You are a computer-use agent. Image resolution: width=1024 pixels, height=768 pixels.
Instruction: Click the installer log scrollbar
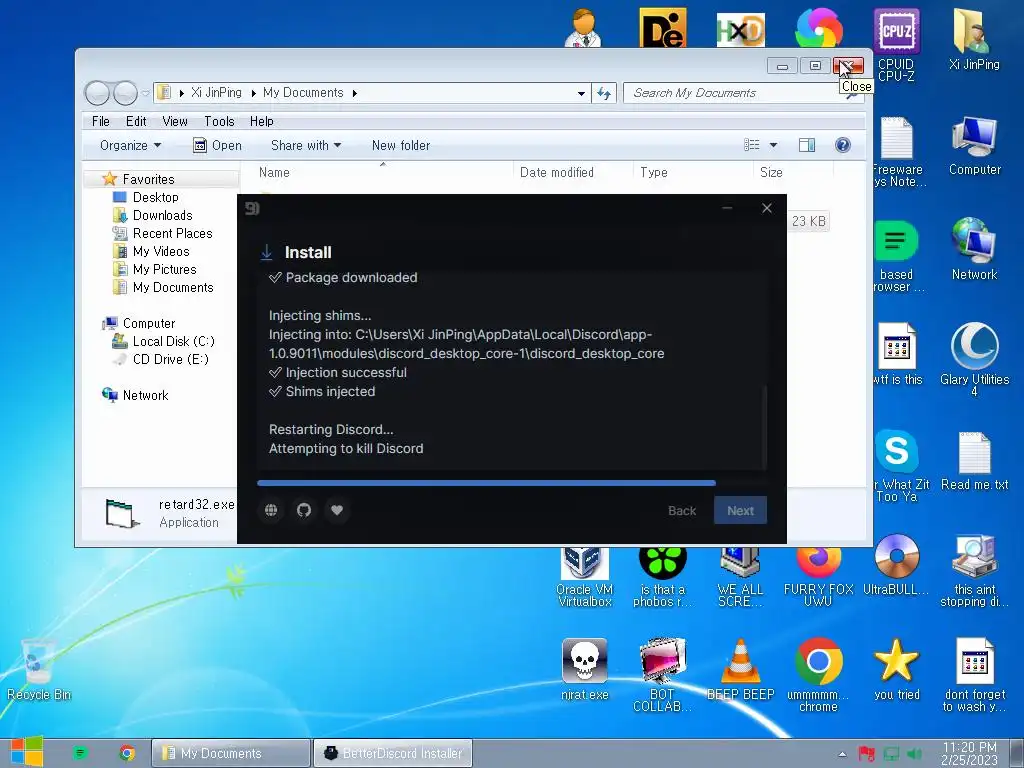click(763, 426)
